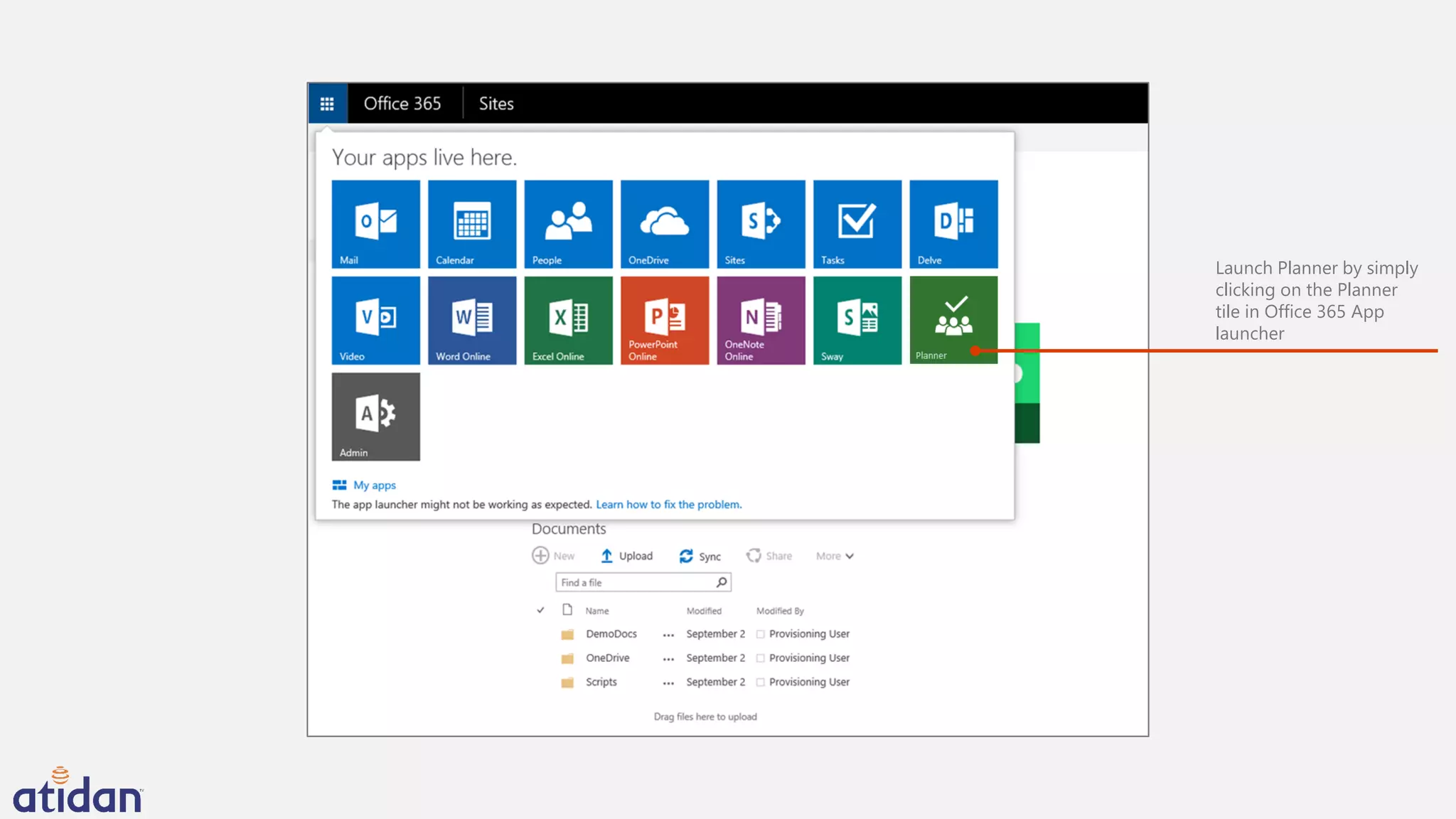
Task: Expand the More dropdown
Action: click(x=835, y=556)
